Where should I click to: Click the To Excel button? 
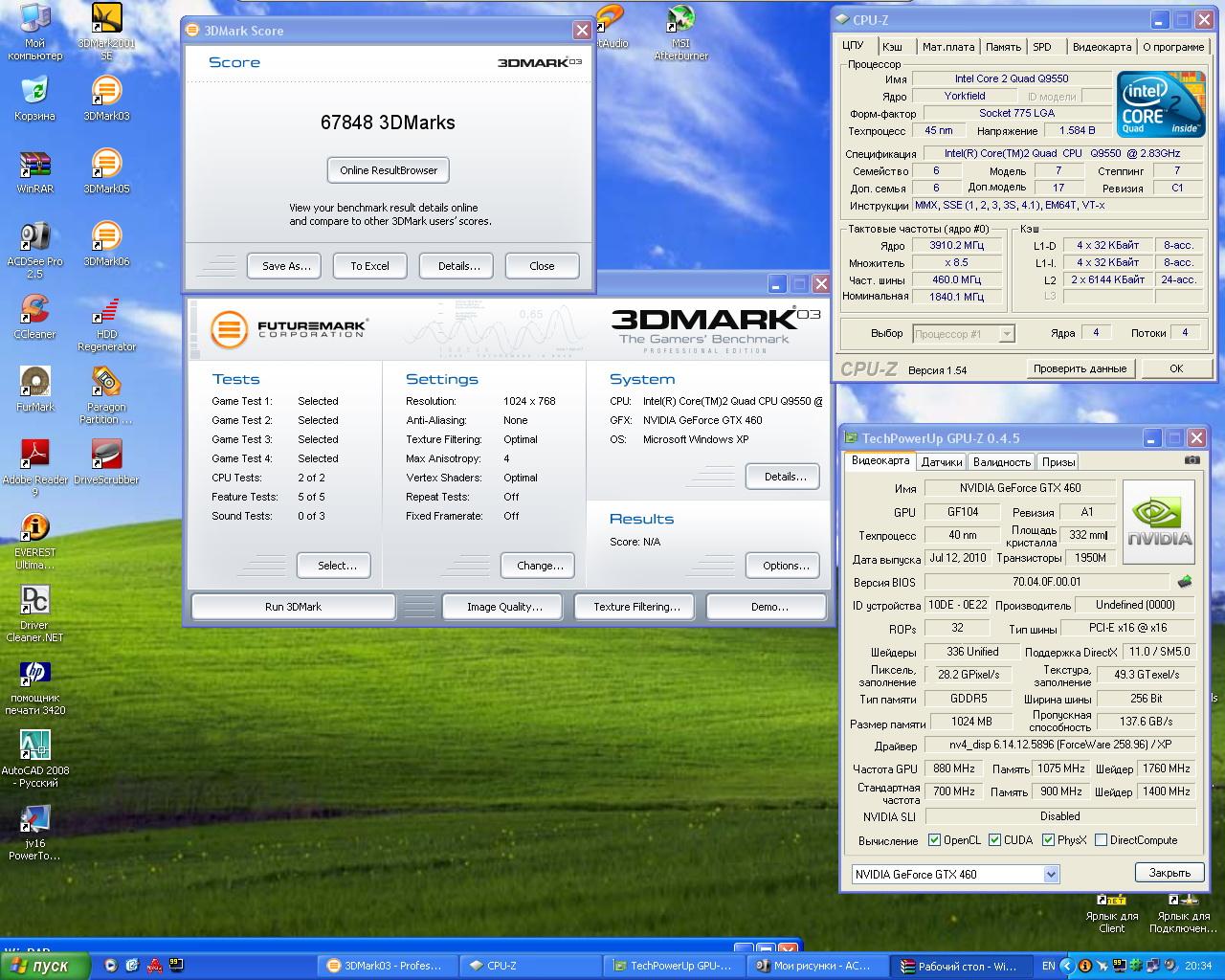coord(369,266)
